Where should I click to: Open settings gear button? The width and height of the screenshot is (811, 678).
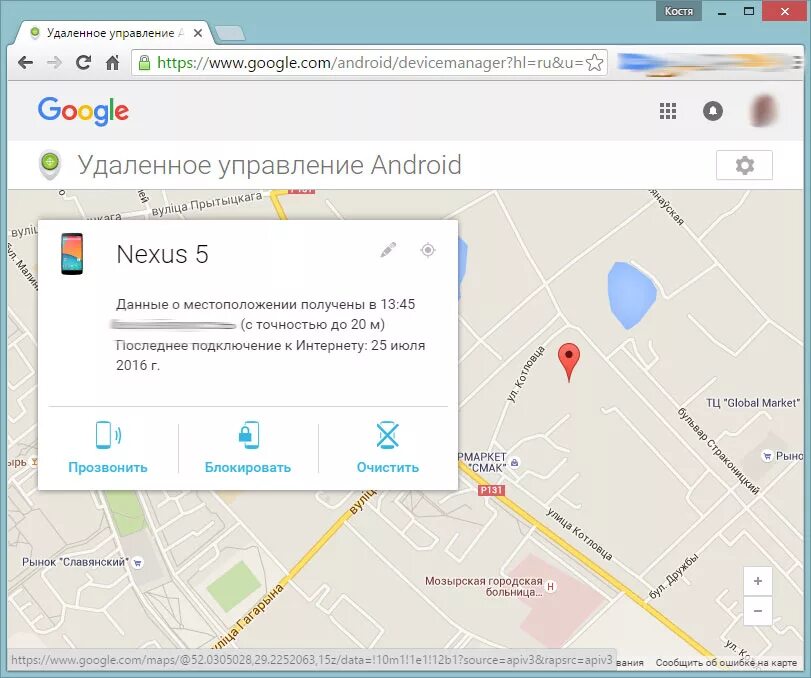(x=744, y=165)
